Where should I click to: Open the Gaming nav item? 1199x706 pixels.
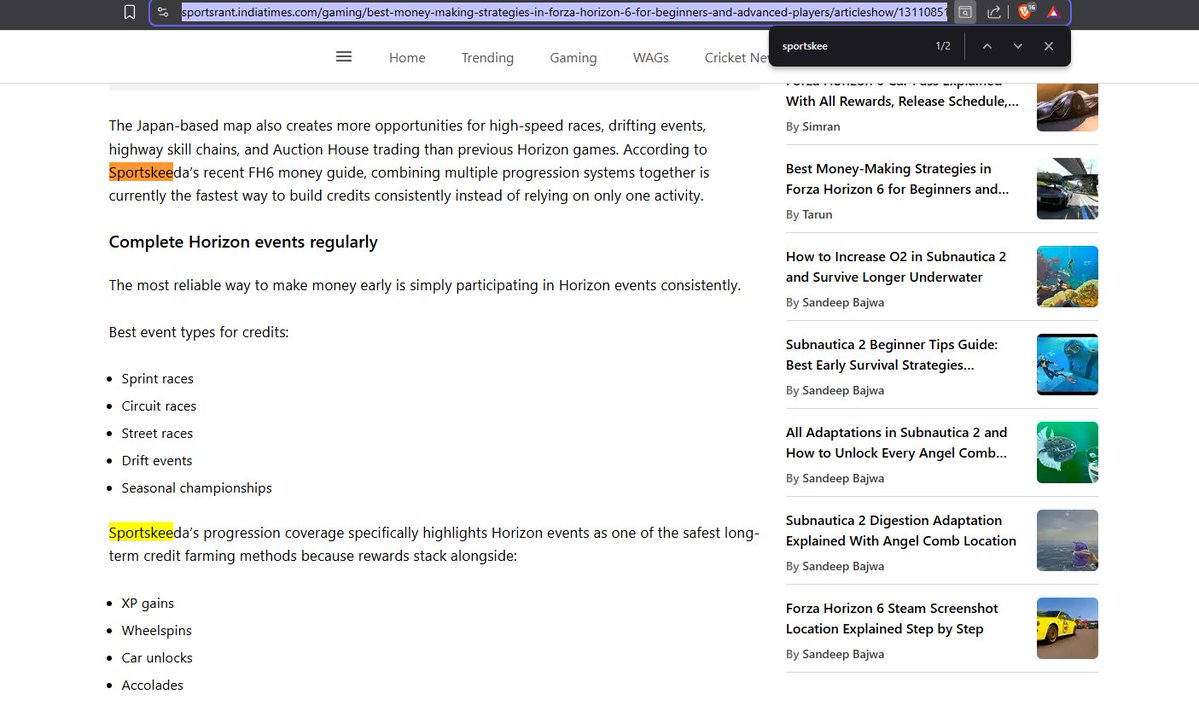click(573, 57)
